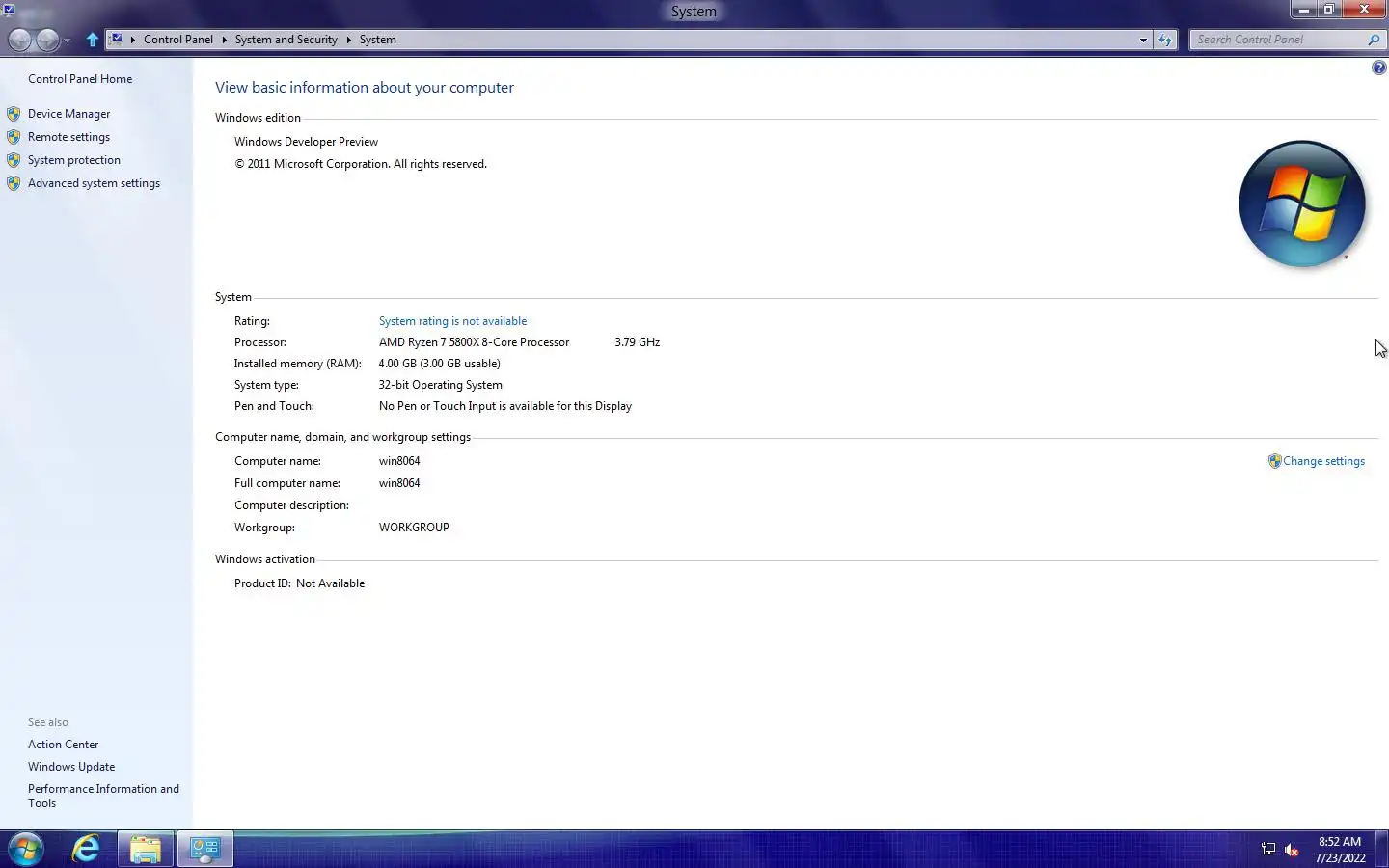
Task: Click Advanced system settings shield icon
Action: point(14,183)
